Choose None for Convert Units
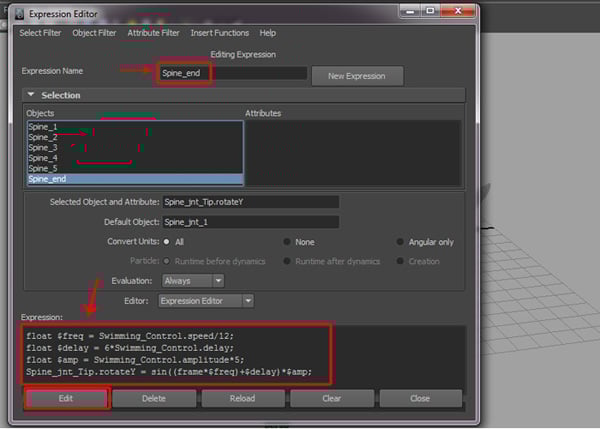 tap(288, 242)
